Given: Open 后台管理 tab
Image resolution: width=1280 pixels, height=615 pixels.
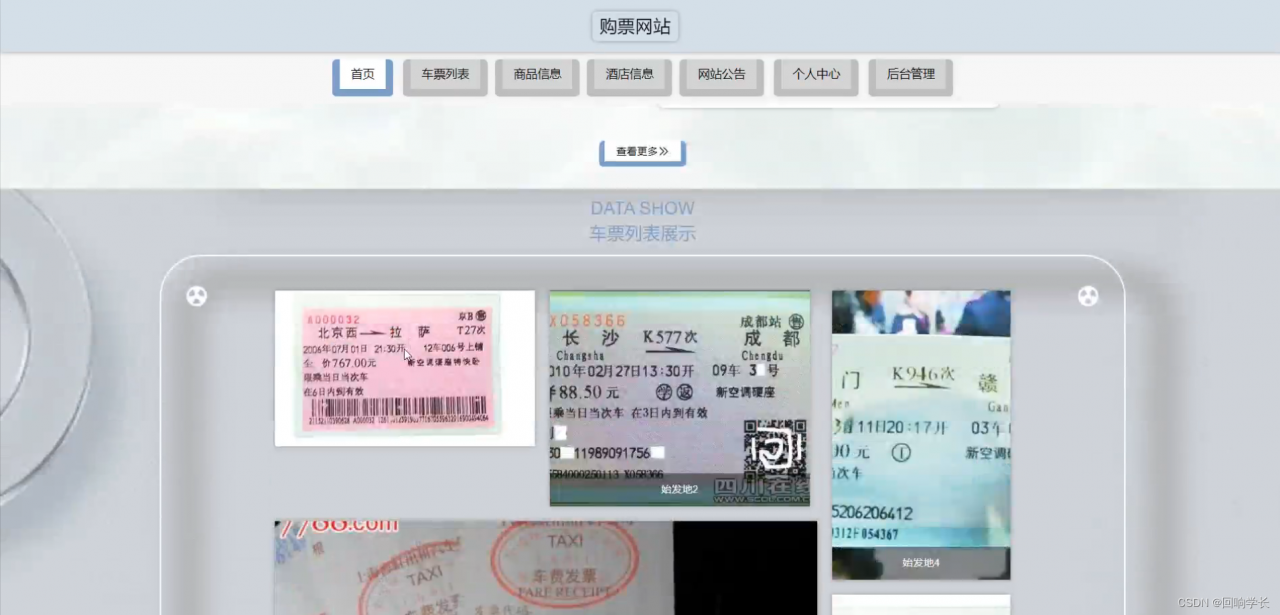Looking at the screenshot, I should point(910,76).
